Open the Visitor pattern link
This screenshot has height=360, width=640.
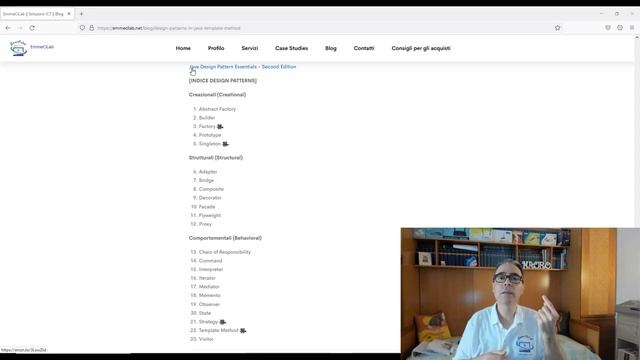[206, 339]
